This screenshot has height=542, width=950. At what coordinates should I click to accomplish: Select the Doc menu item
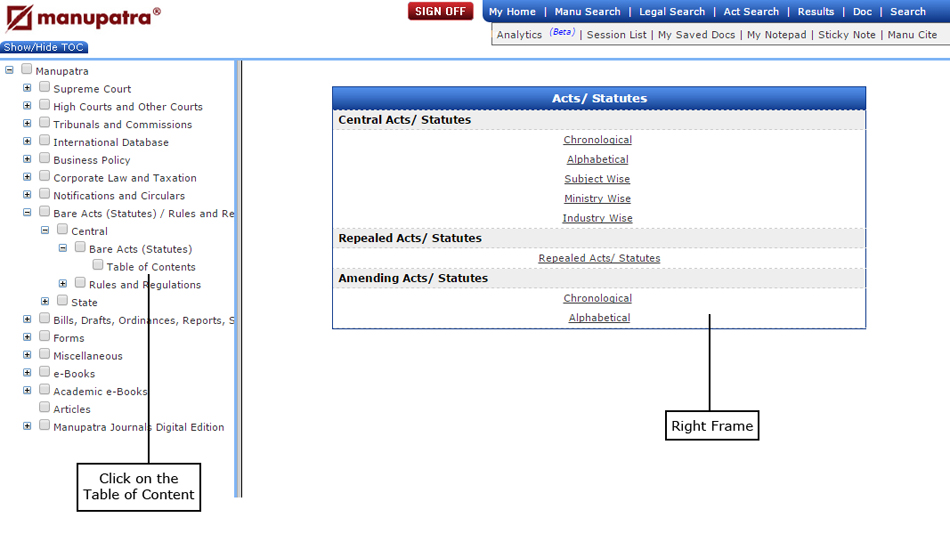(862, 12)
